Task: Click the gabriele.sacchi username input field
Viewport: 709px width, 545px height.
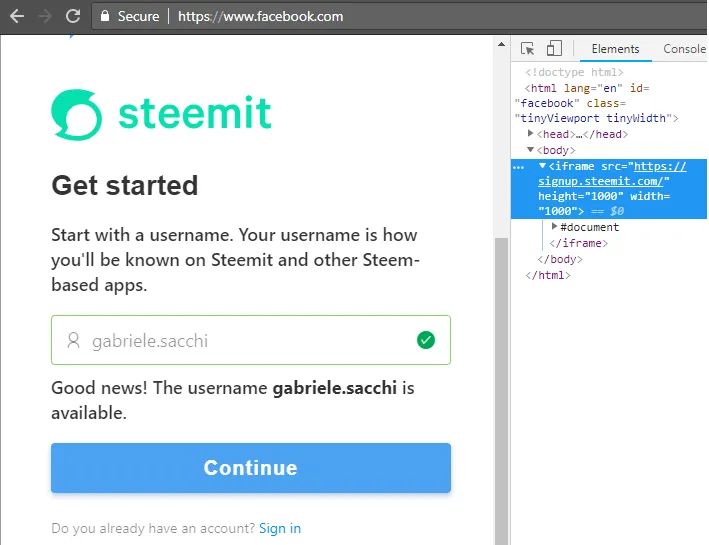Action: [x=251, y=340]
